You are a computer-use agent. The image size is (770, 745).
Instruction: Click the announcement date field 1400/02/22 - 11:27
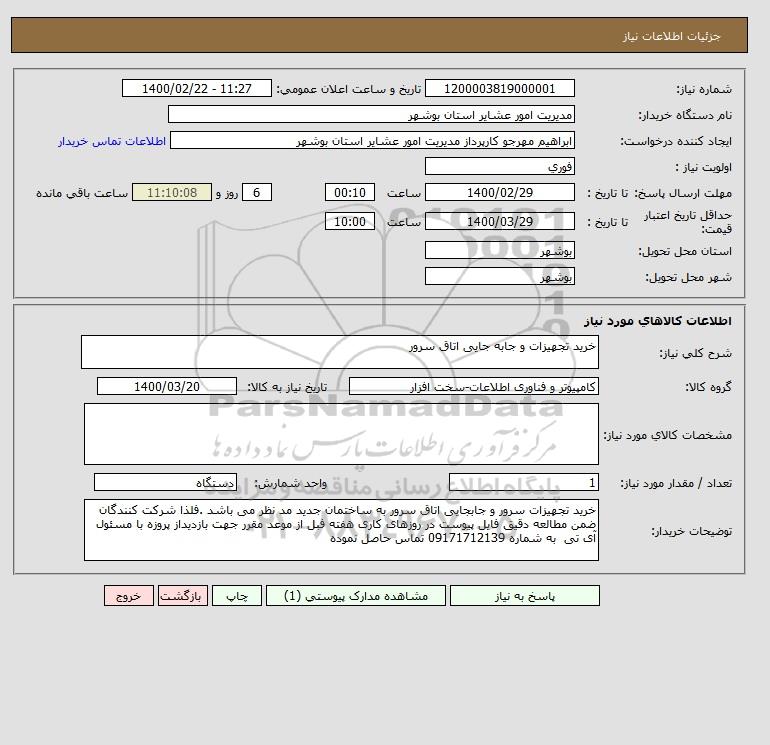coord(196,88)
